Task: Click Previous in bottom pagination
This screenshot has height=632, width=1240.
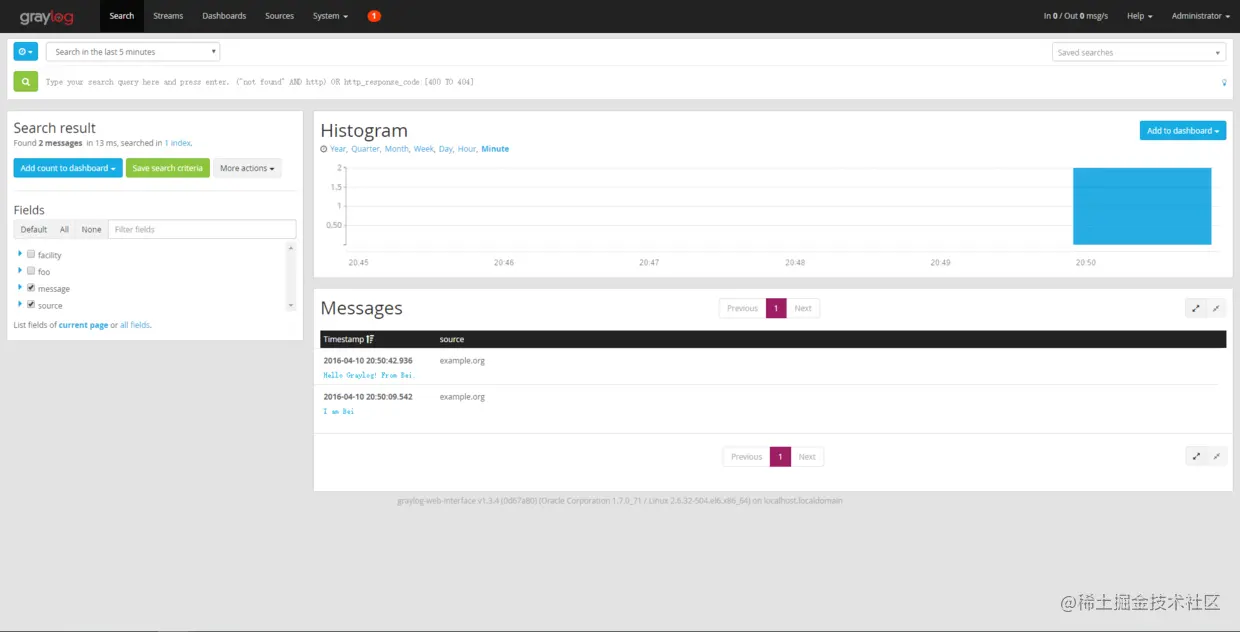Action: [746, 456]
